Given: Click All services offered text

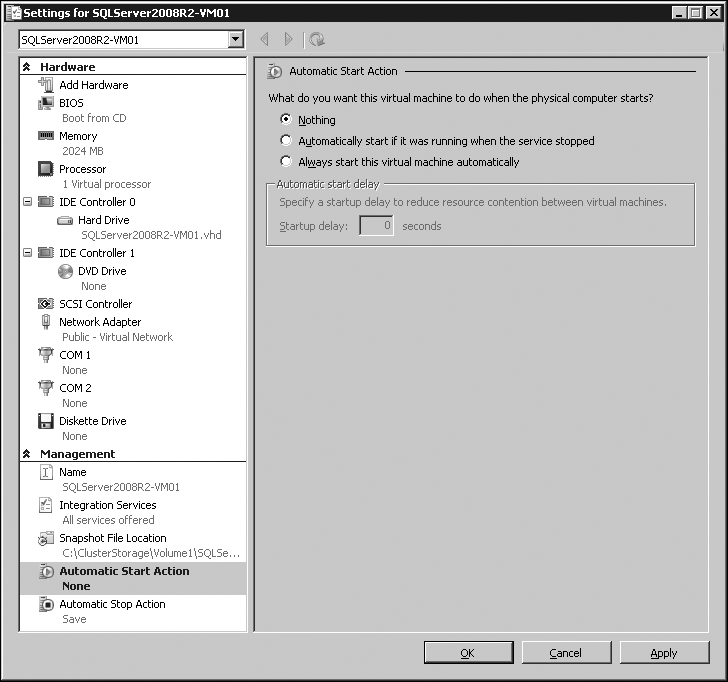Looking at the screenshot, I should tap(108, 520).
